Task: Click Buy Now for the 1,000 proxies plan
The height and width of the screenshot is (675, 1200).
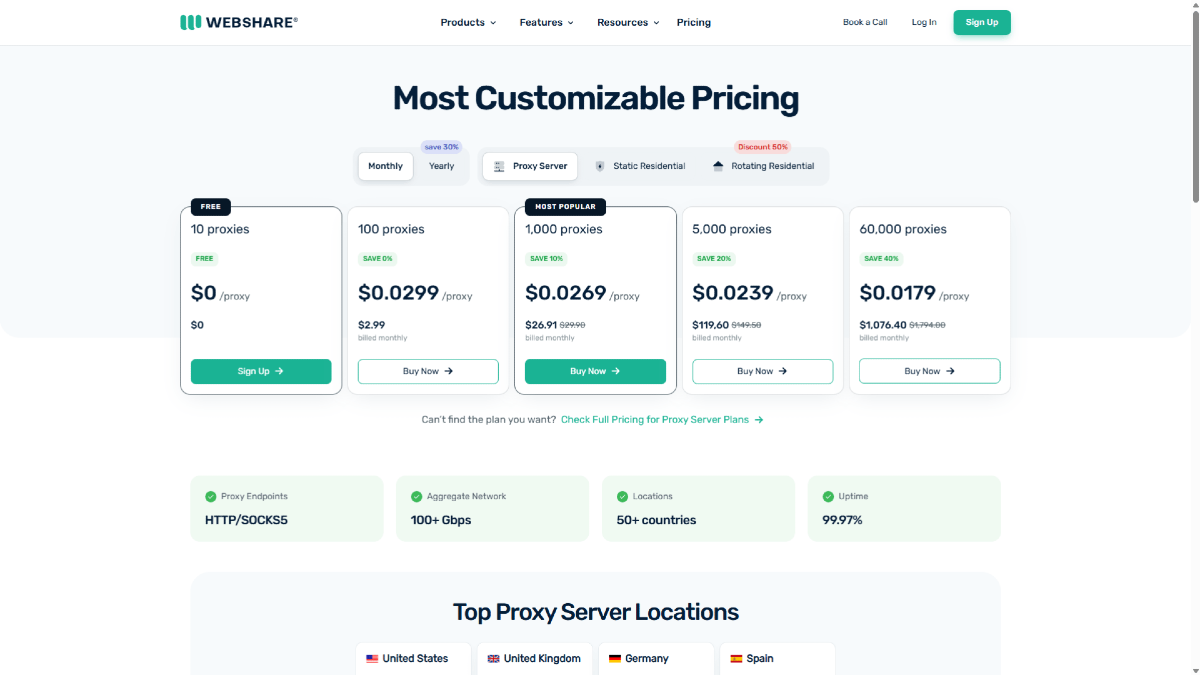Action: click(x=595, y=371)
